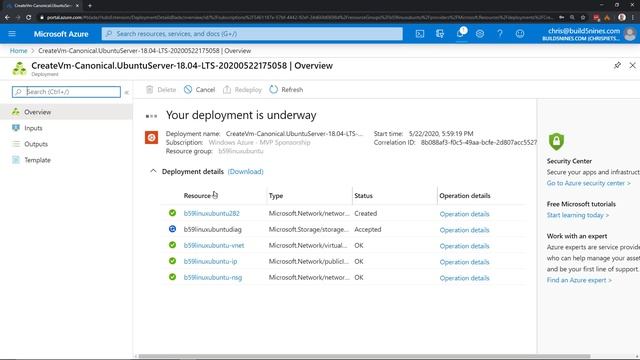Collapse the left menu with double chevron
This screenshot has width=640, height=360.
tap(127, 92)
